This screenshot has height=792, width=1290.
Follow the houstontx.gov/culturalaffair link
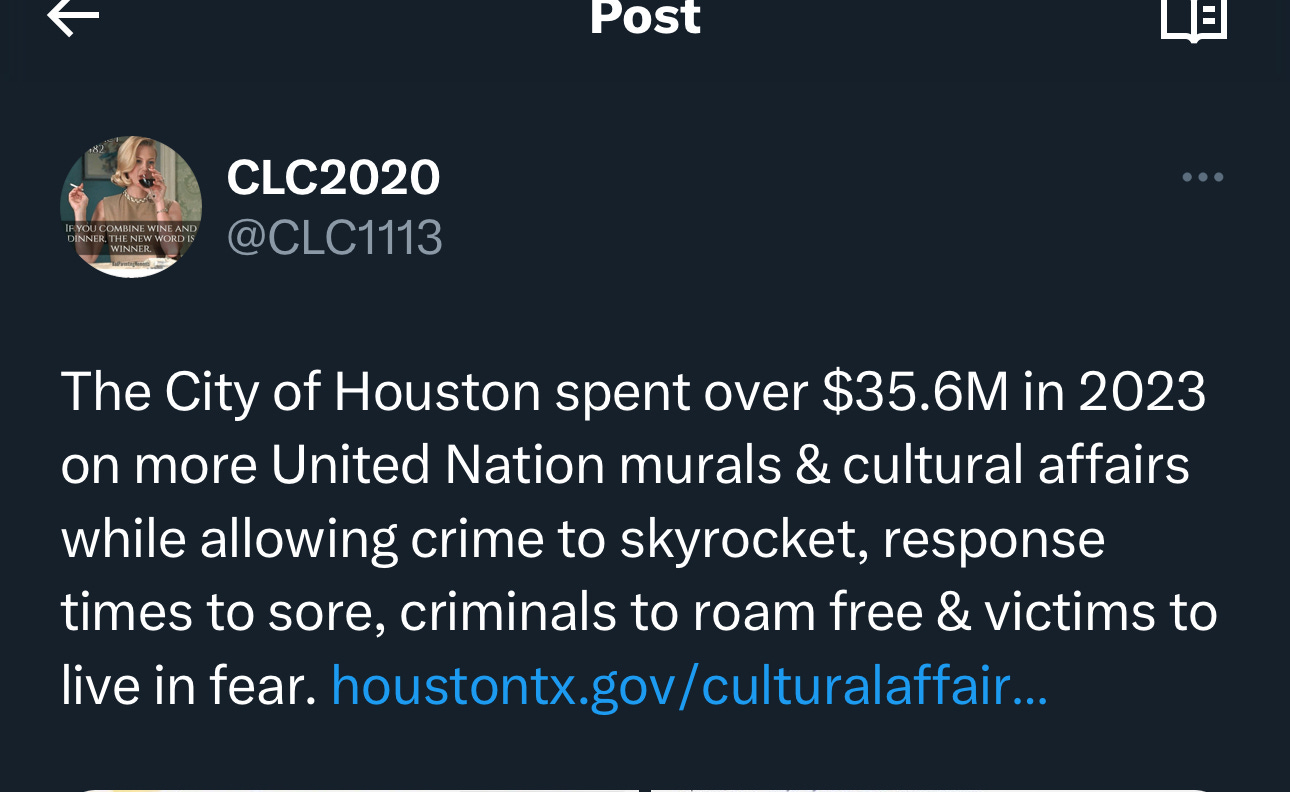[689, 685]
